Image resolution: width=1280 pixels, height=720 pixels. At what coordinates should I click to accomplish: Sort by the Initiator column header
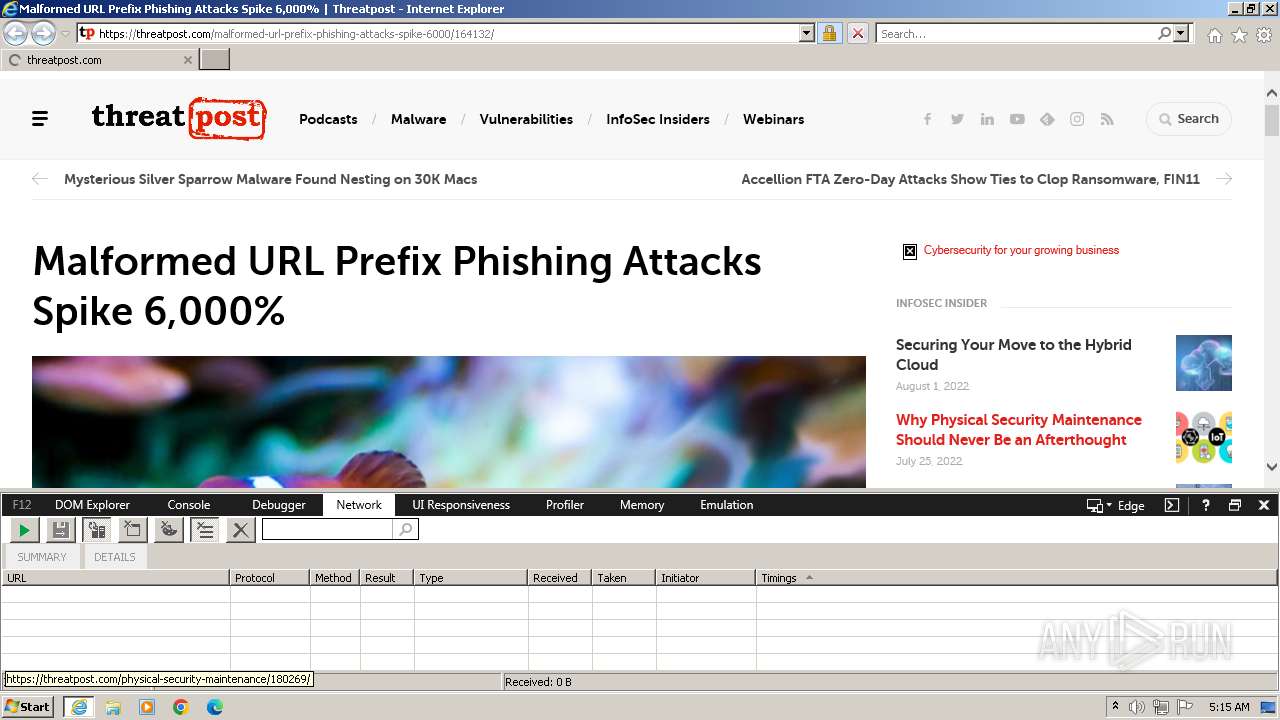point(706,578)
